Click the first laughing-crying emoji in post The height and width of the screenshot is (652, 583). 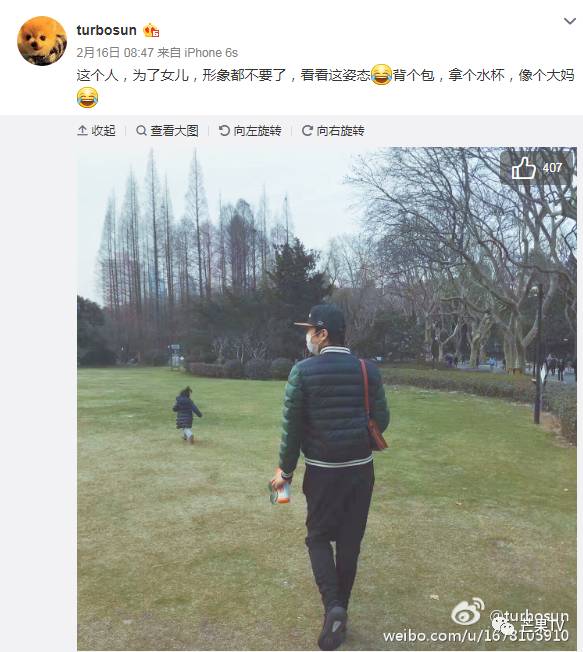click(x=381, y=75)
